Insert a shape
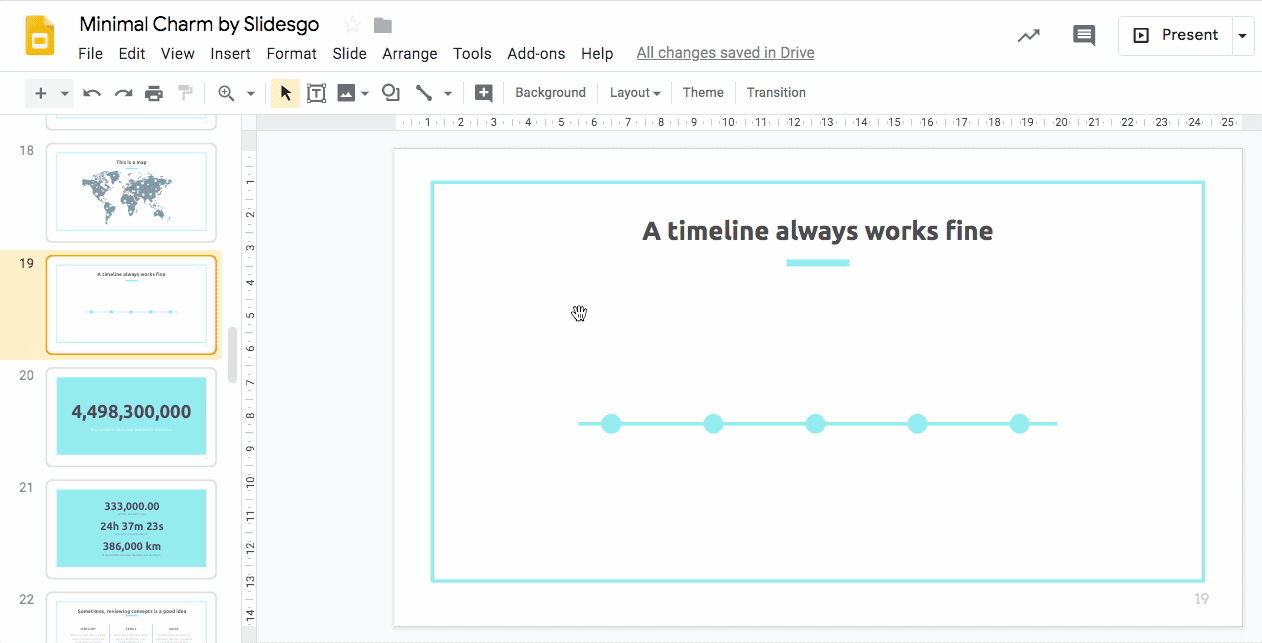Screen dimensions: 1262x643 tap(391, 93)
